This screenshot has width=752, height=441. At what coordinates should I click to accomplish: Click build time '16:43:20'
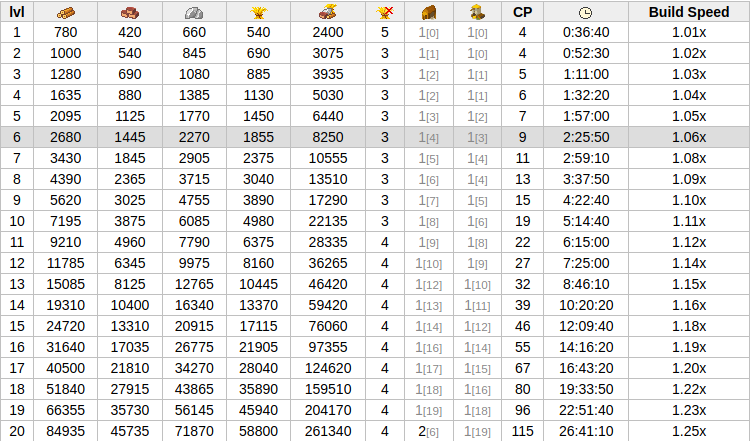(x=586, y=369)
